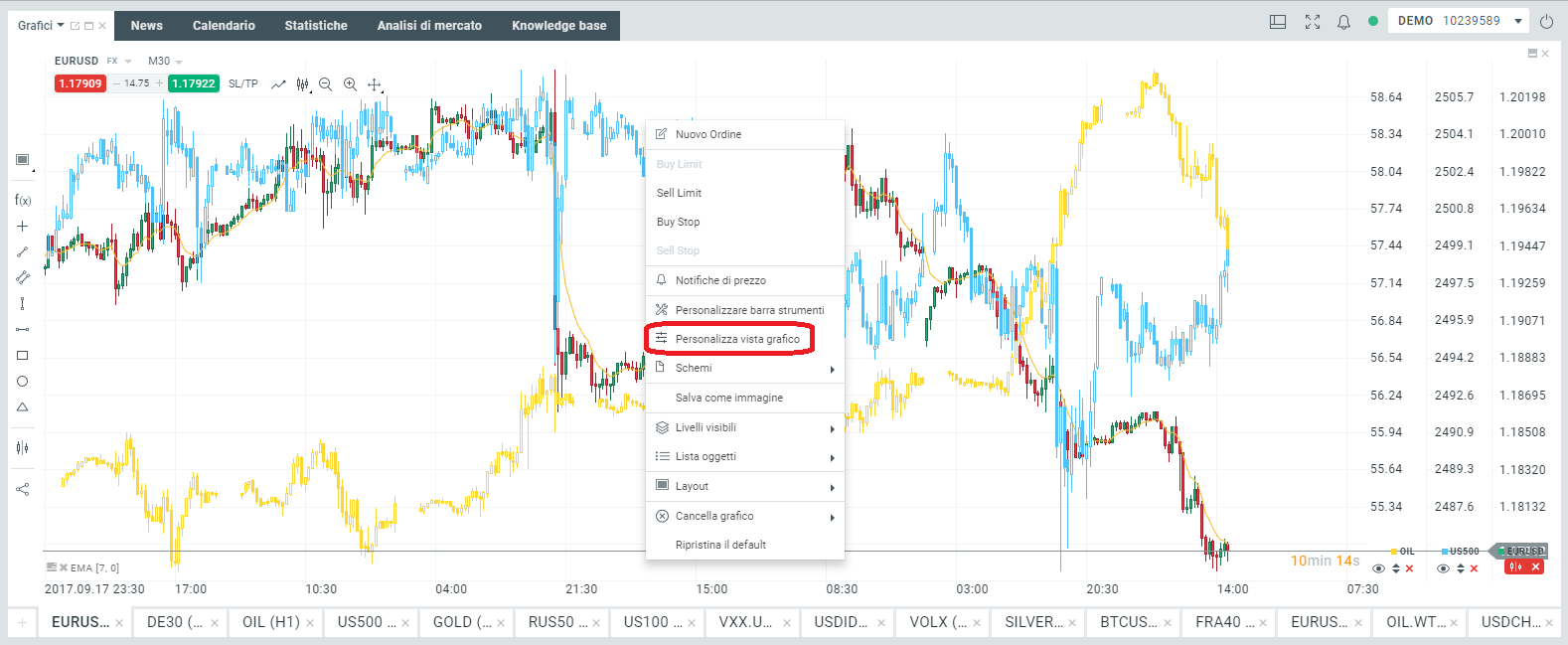Remove the OIL overlay with red X

coord(1409,568)
